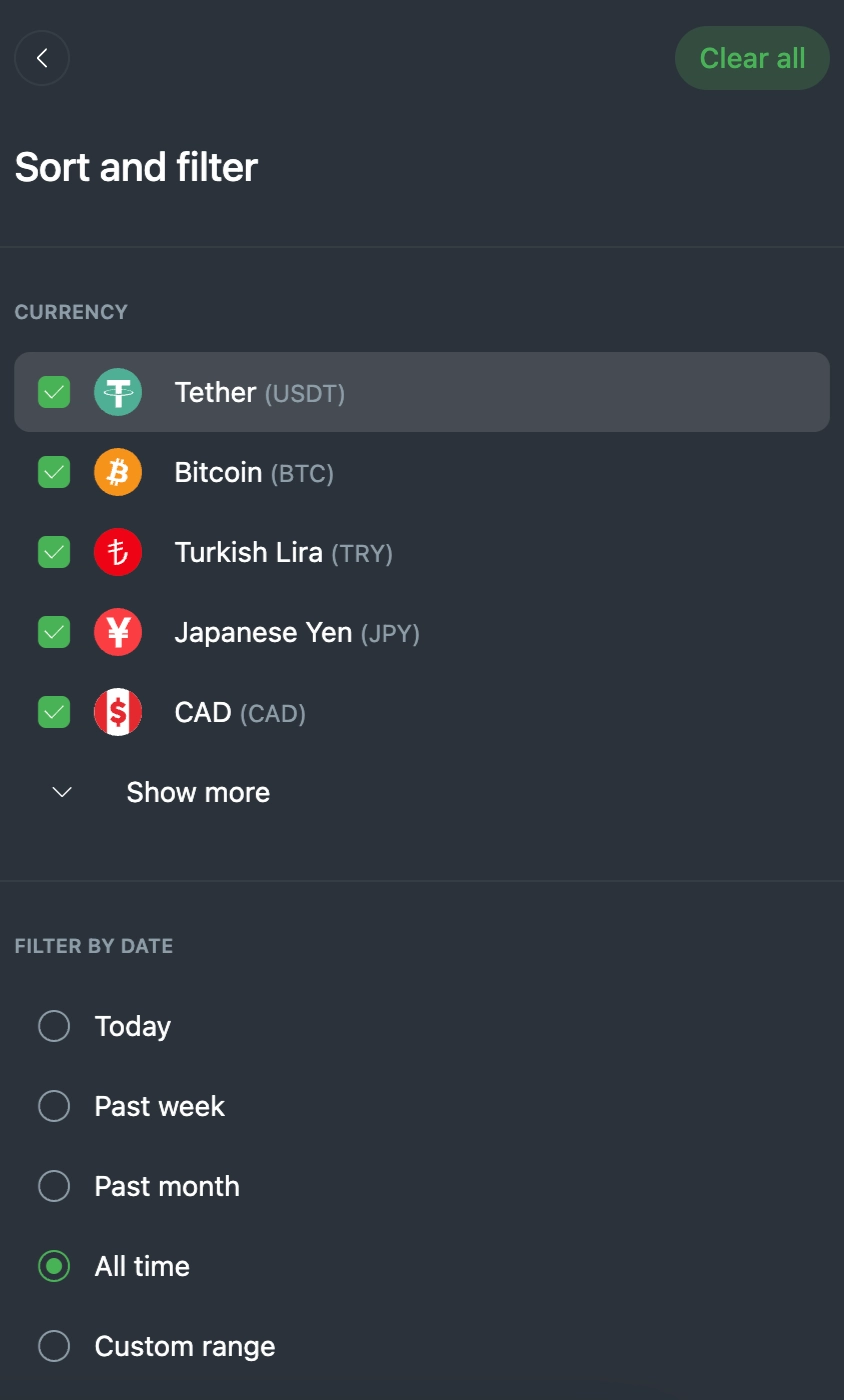Viewport: 844px width, 1400px height.
Task: Click the Bitcoin (BTC) row label
Action: (x=254, y=472)
